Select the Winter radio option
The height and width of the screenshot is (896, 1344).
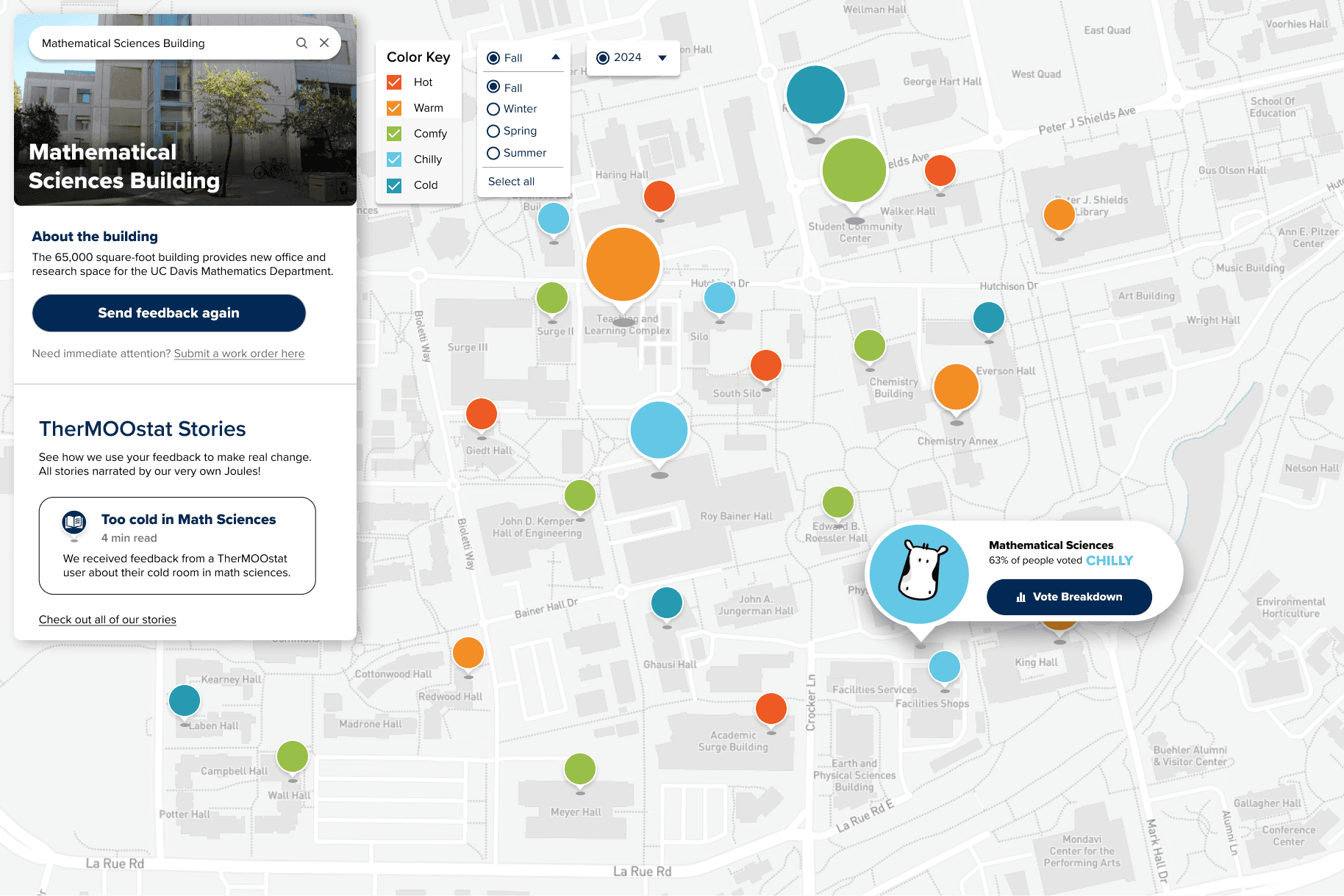[493, 109]
